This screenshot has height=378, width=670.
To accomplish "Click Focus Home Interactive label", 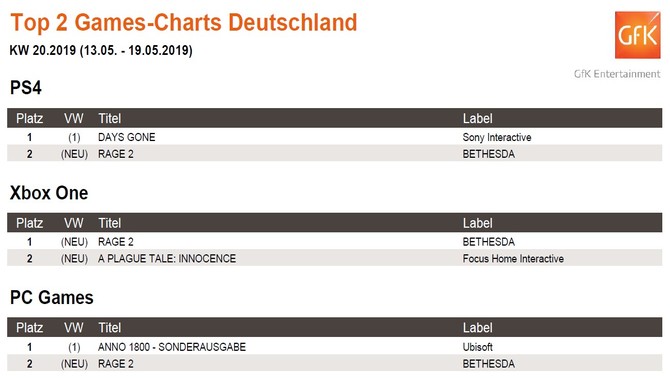I will coord(513,258).
